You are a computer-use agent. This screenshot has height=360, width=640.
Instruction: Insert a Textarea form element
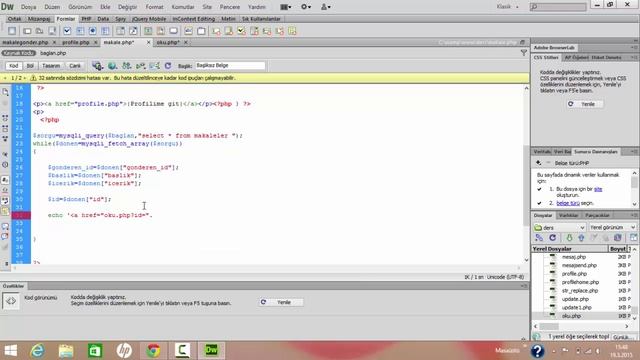(52, 31)
